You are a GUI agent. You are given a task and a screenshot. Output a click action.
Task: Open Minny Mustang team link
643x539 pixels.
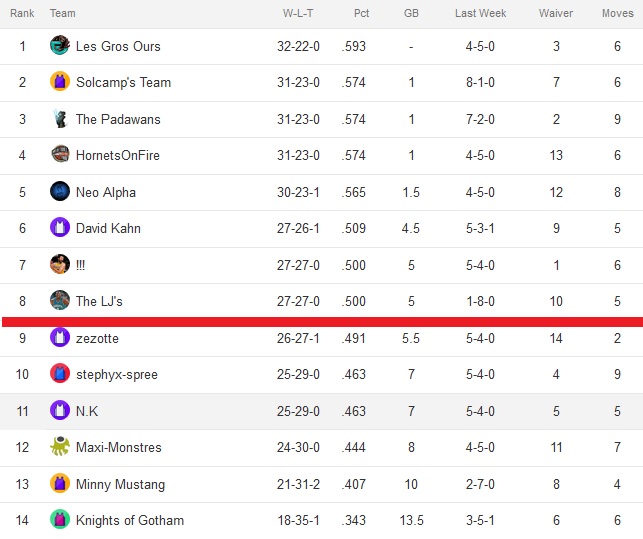click(x=120, y=484)
